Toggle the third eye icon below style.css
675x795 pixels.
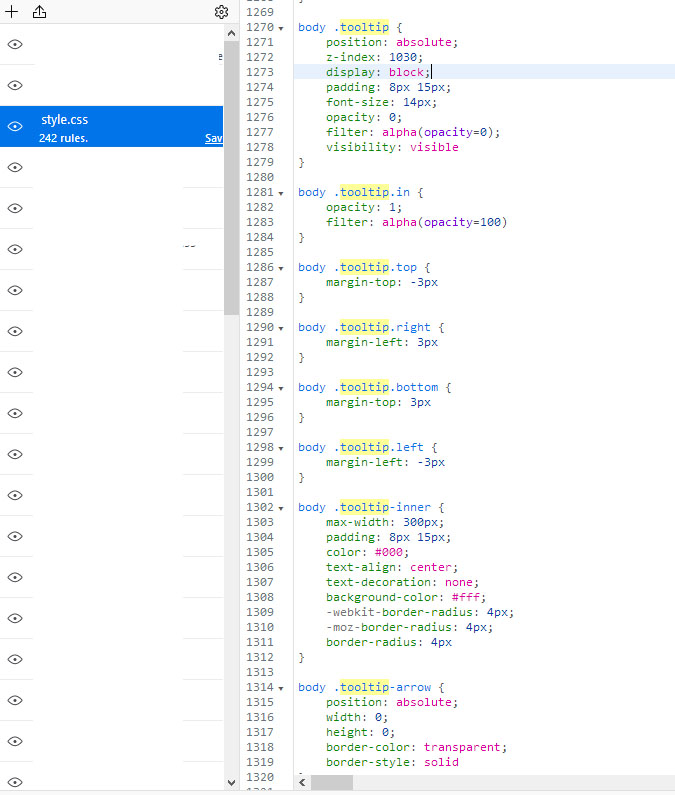pos(15,249)
